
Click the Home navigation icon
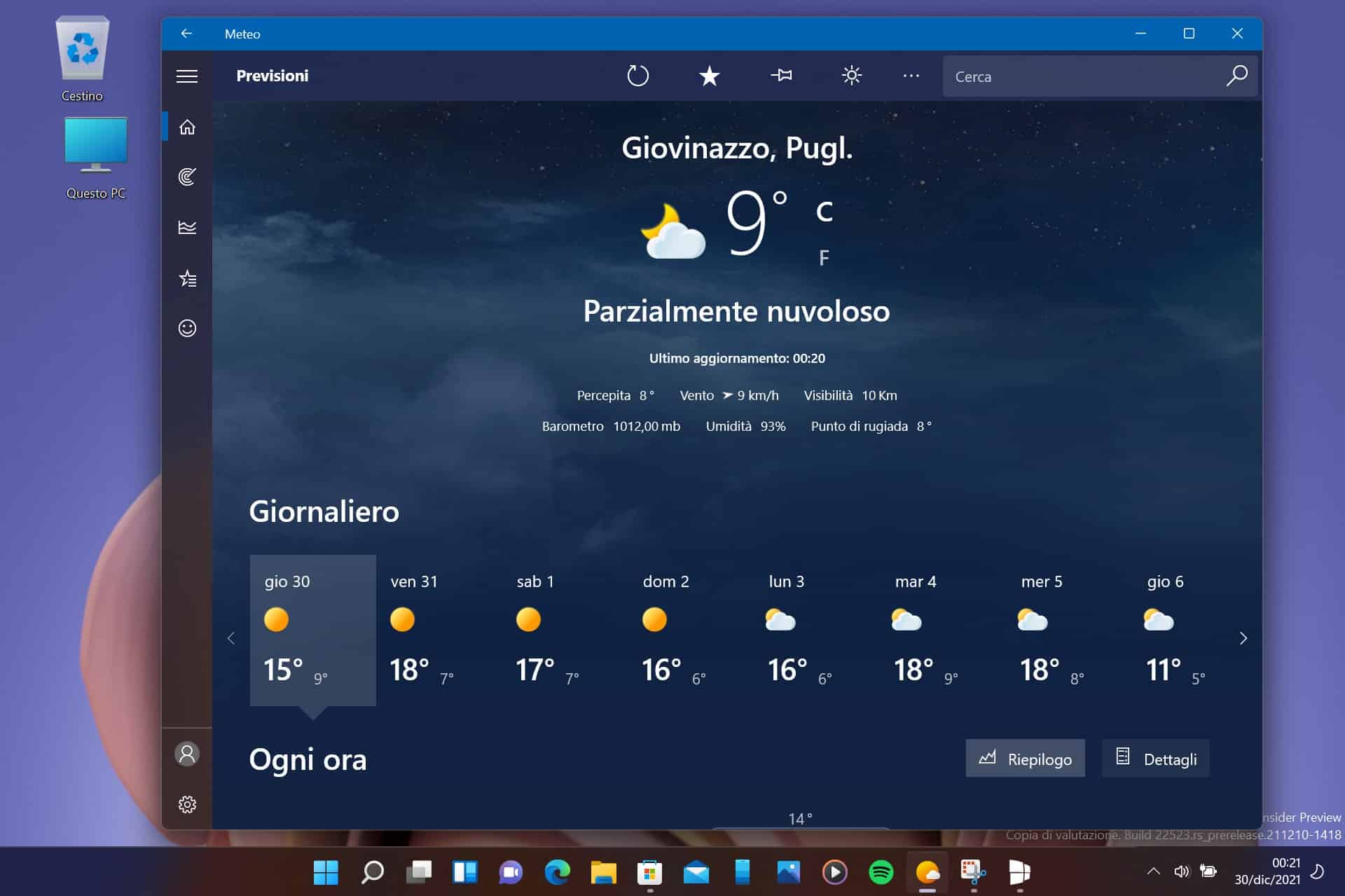[x=186, y=127]
